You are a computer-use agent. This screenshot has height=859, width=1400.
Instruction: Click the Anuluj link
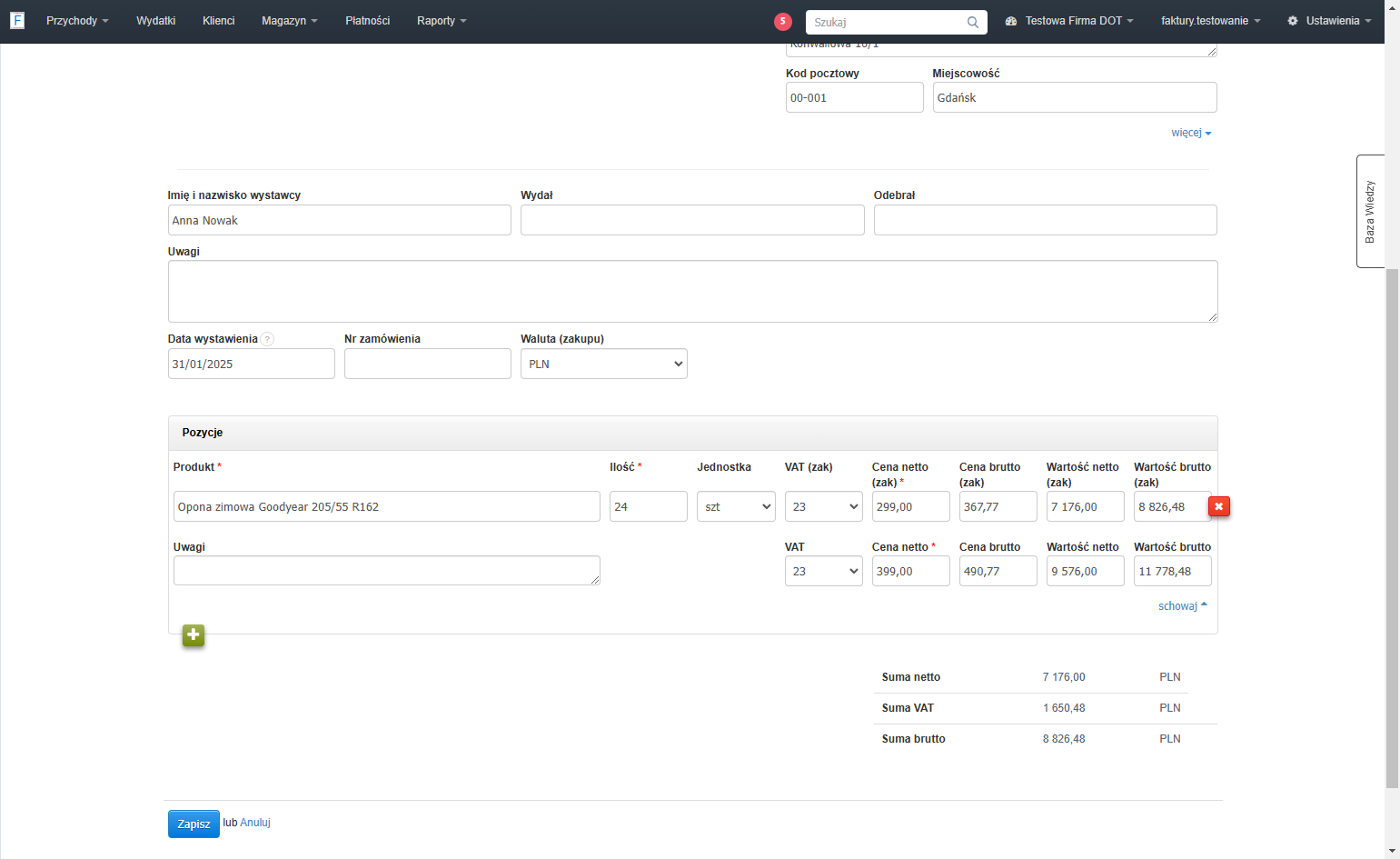255,823
